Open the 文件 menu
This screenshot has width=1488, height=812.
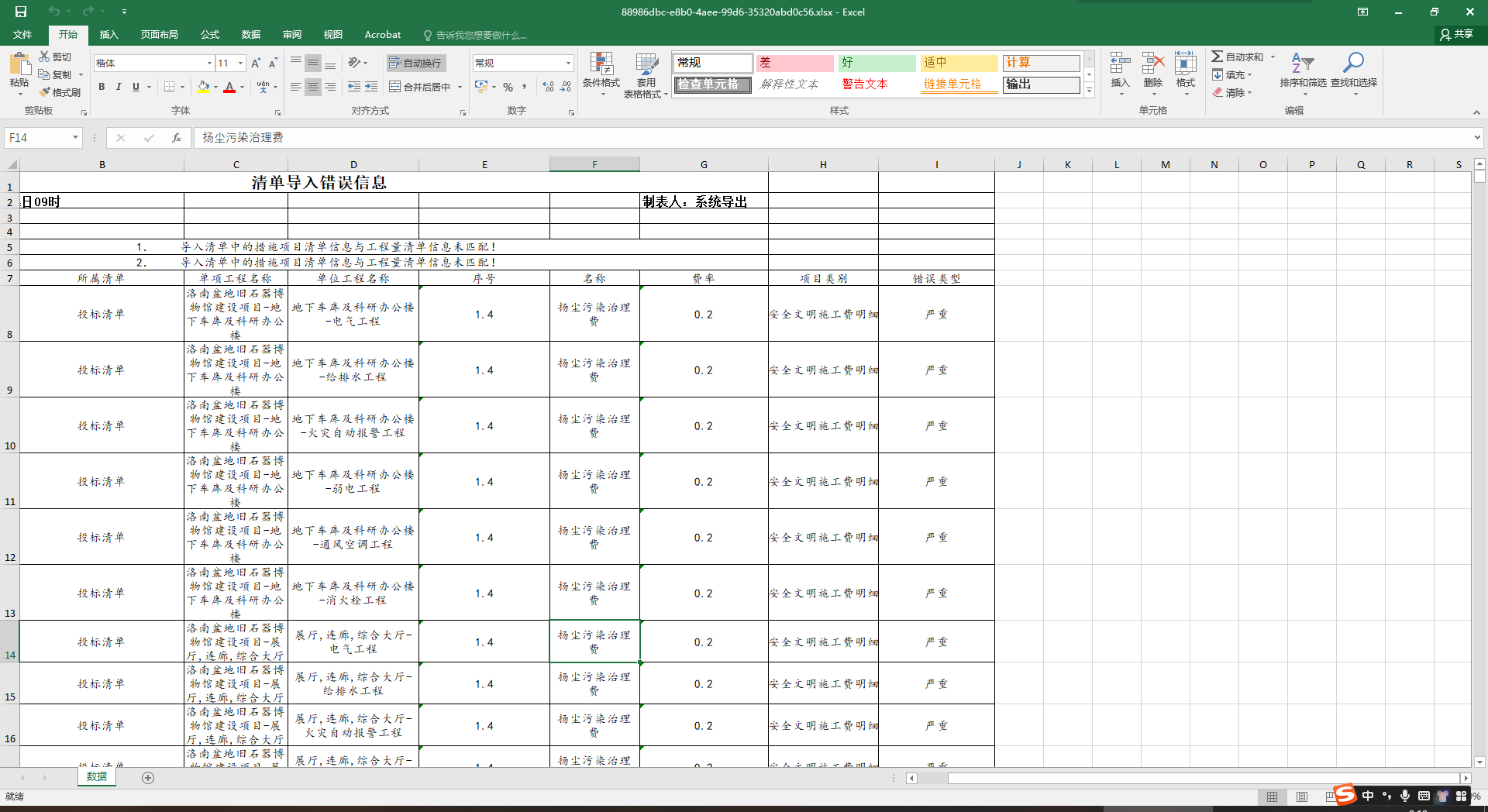click(22, 35)
